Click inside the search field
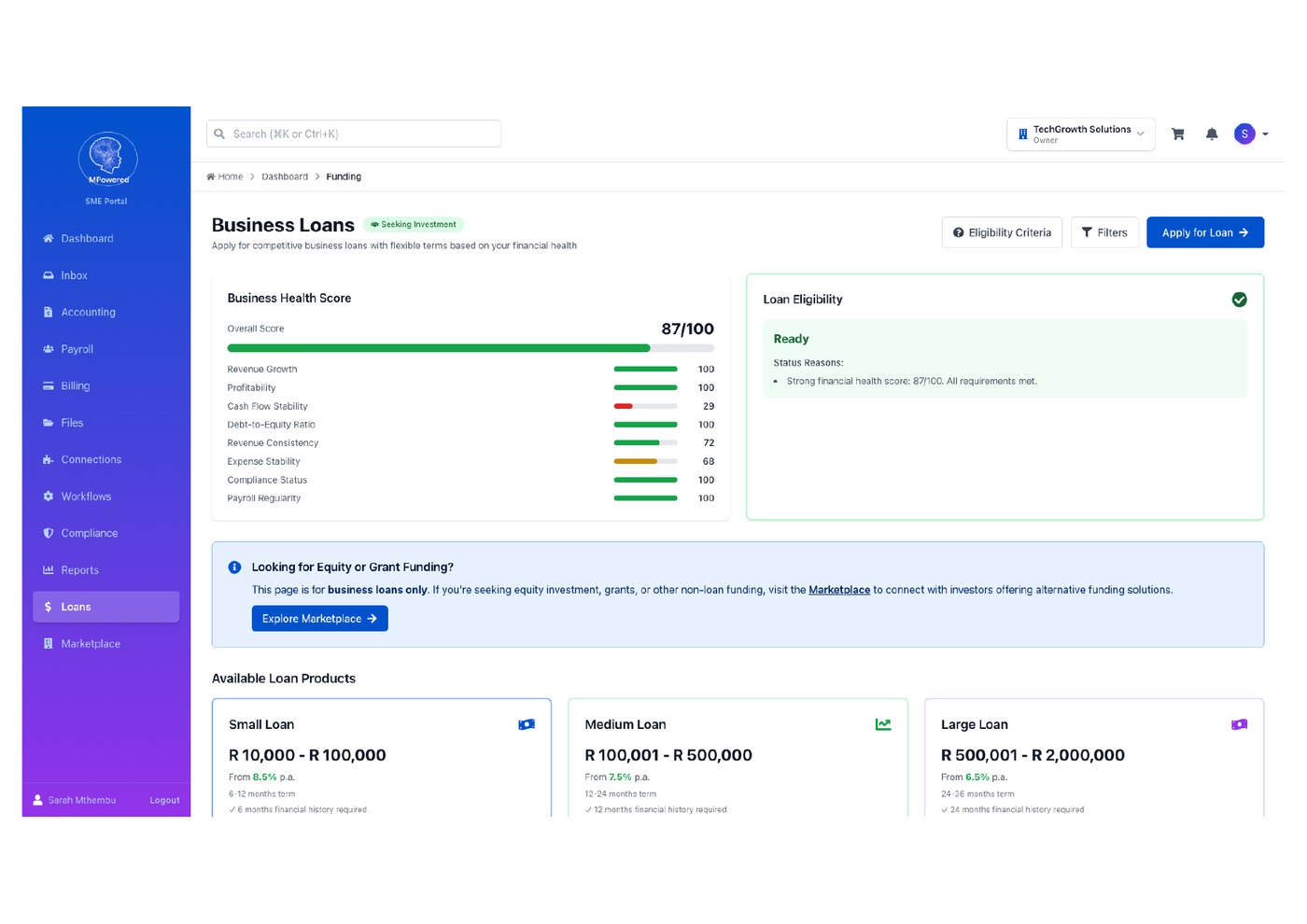The image size is (1307, 924). tap(353, 133)
